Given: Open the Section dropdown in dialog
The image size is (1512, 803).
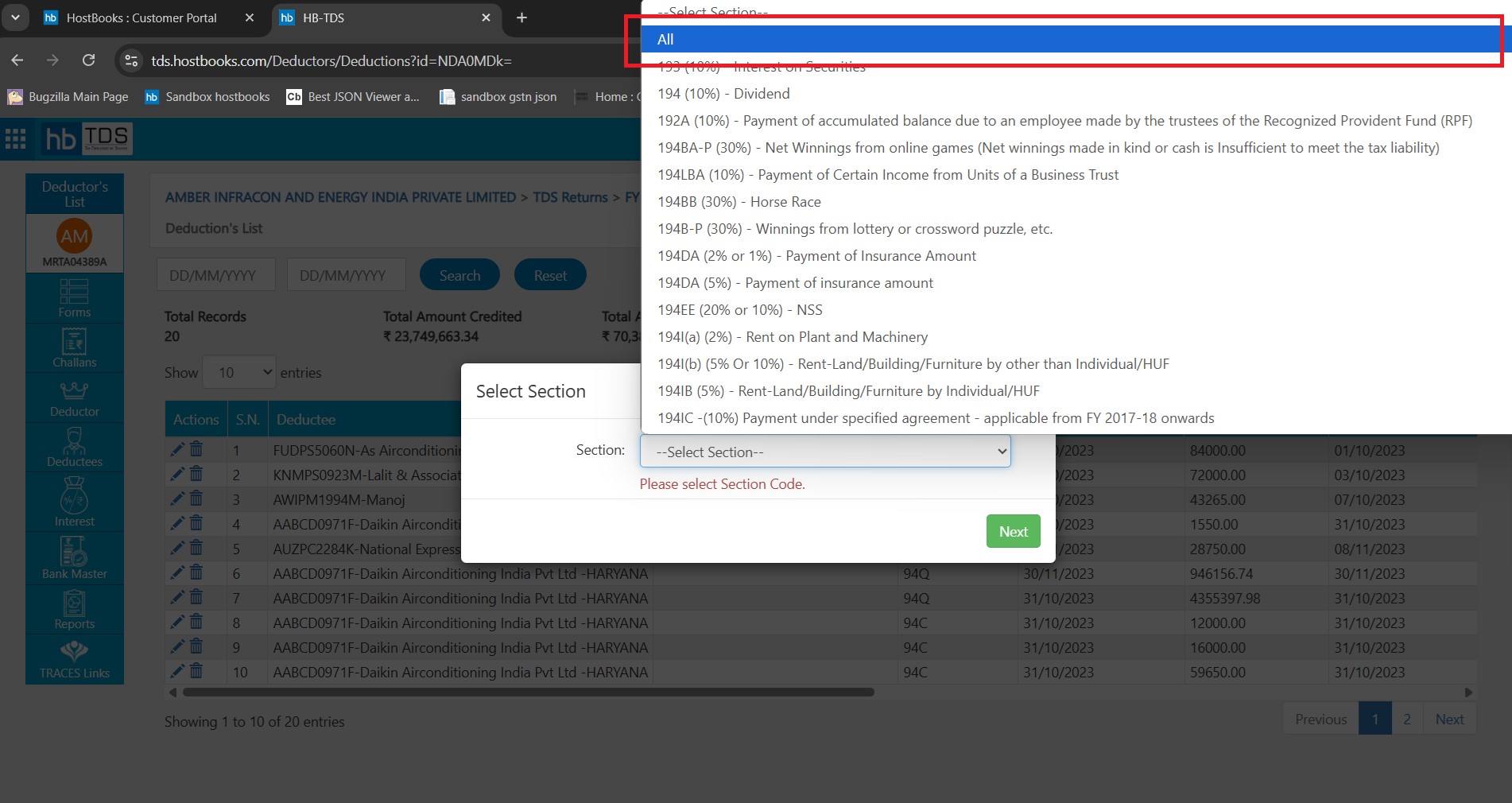Looking at the screenshot, I should tap(825, 452).
